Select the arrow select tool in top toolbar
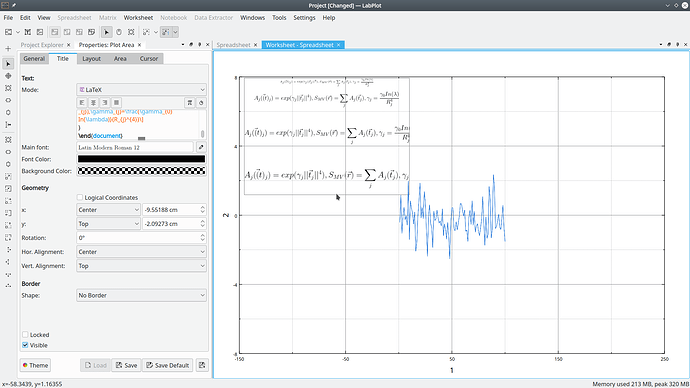Image resolution: width=690 pixels, height=388 pixels. coord(106,32)
